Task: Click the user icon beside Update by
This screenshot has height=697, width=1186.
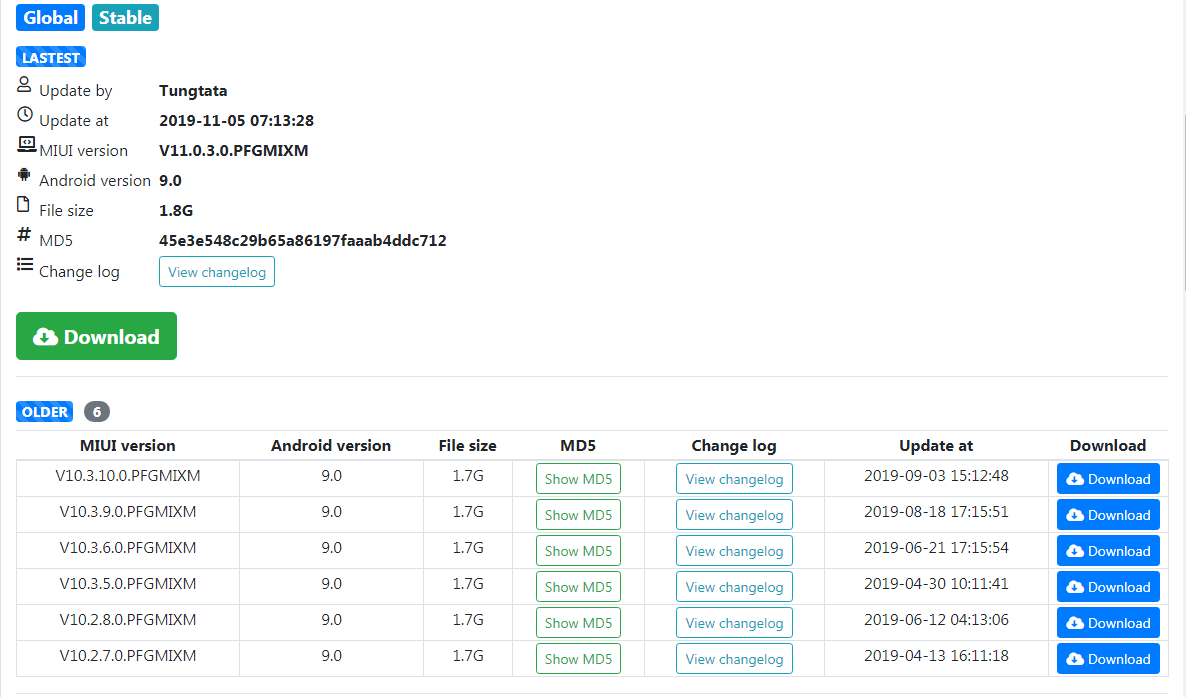Action: pyautogui.click(x=24, y=84)
